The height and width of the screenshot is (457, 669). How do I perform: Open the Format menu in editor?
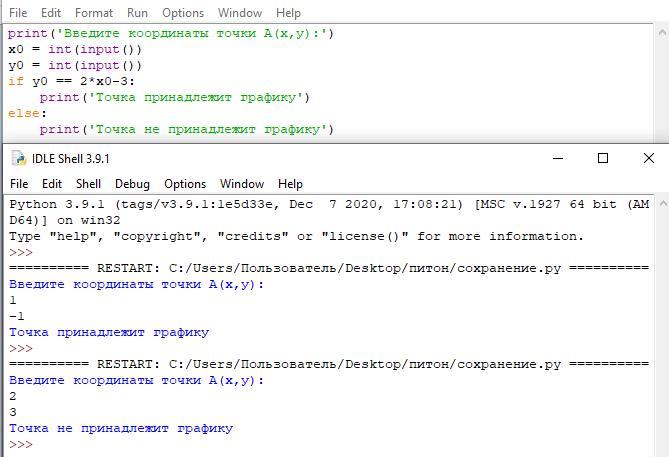pos(94,13)
